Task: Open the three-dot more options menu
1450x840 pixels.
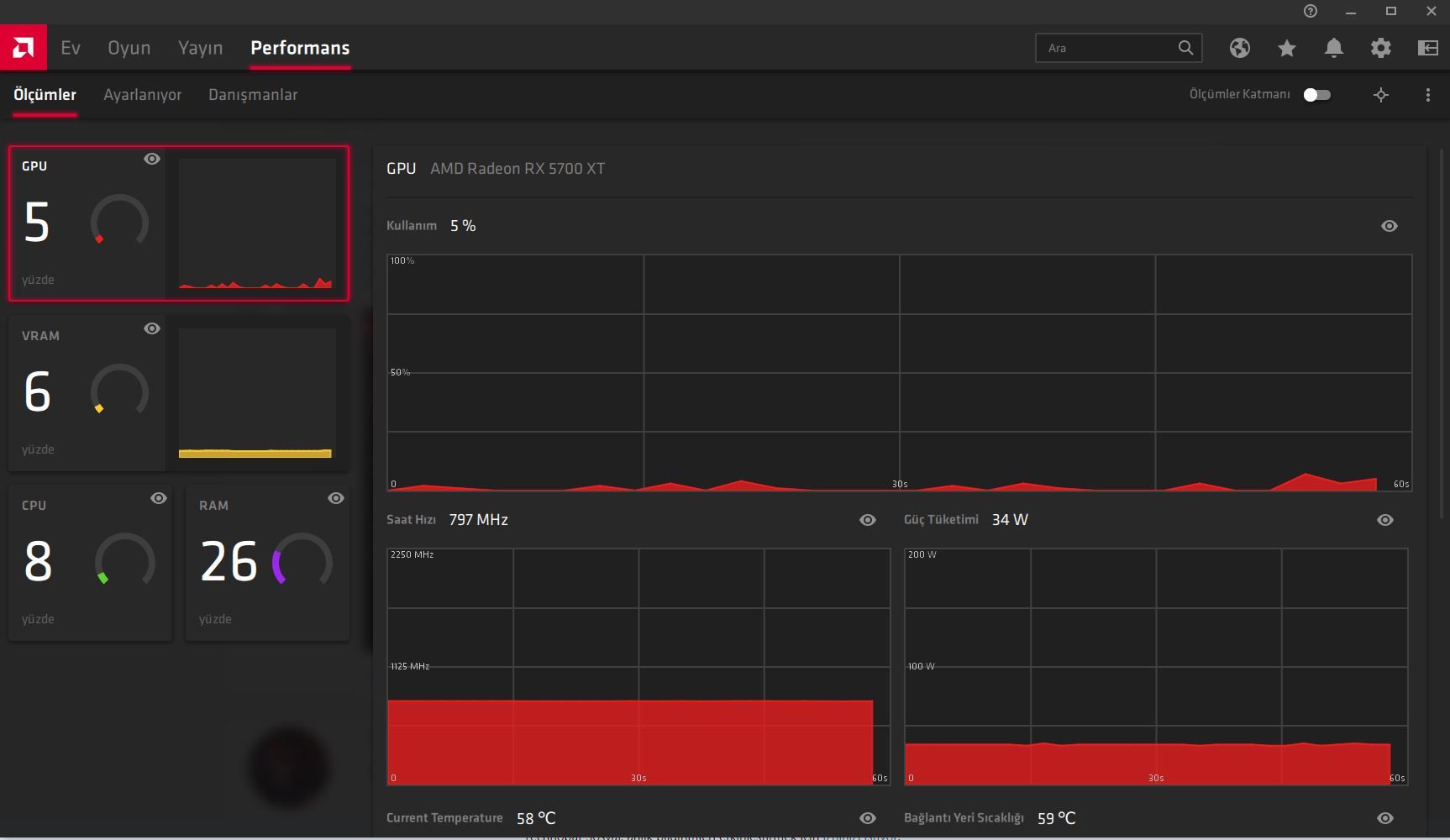Action: [x=1428, y=95]
